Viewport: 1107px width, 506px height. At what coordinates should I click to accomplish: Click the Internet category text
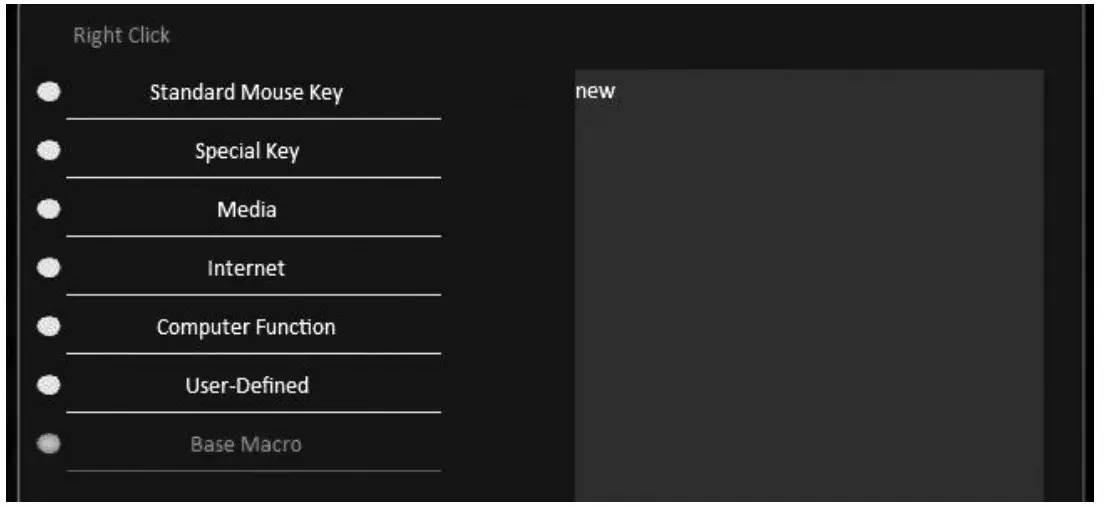[x=246, y=269]
